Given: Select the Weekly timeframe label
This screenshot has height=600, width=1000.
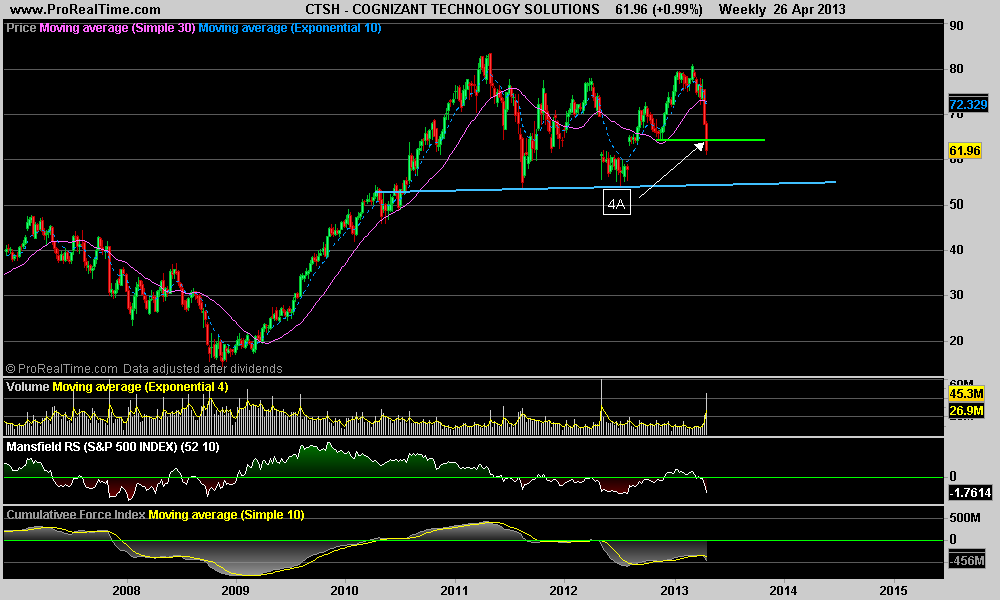Looking at the screenshot, I should point(742,10).
